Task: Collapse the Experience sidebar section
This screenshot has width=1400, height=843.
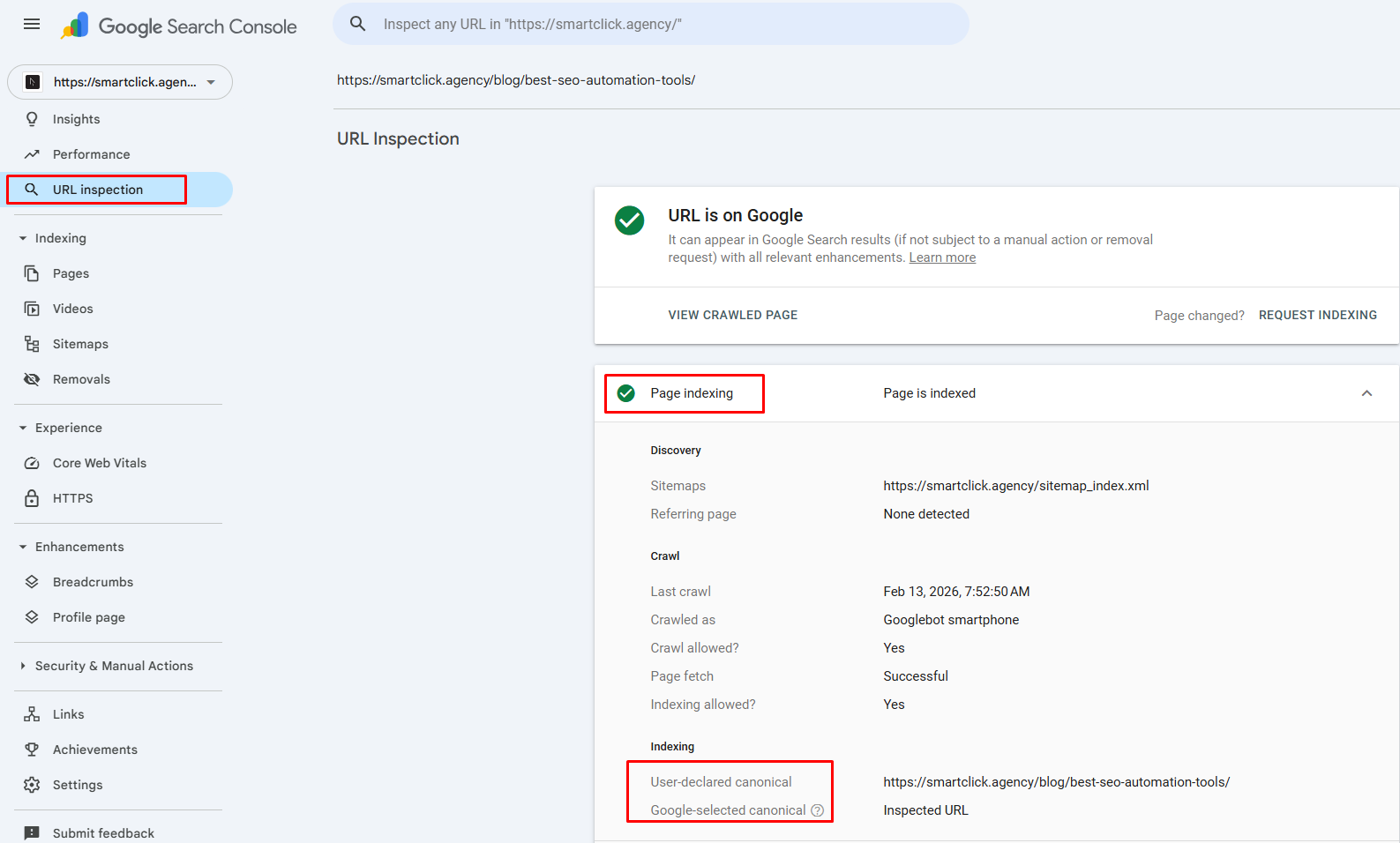Action: point(23,428)
